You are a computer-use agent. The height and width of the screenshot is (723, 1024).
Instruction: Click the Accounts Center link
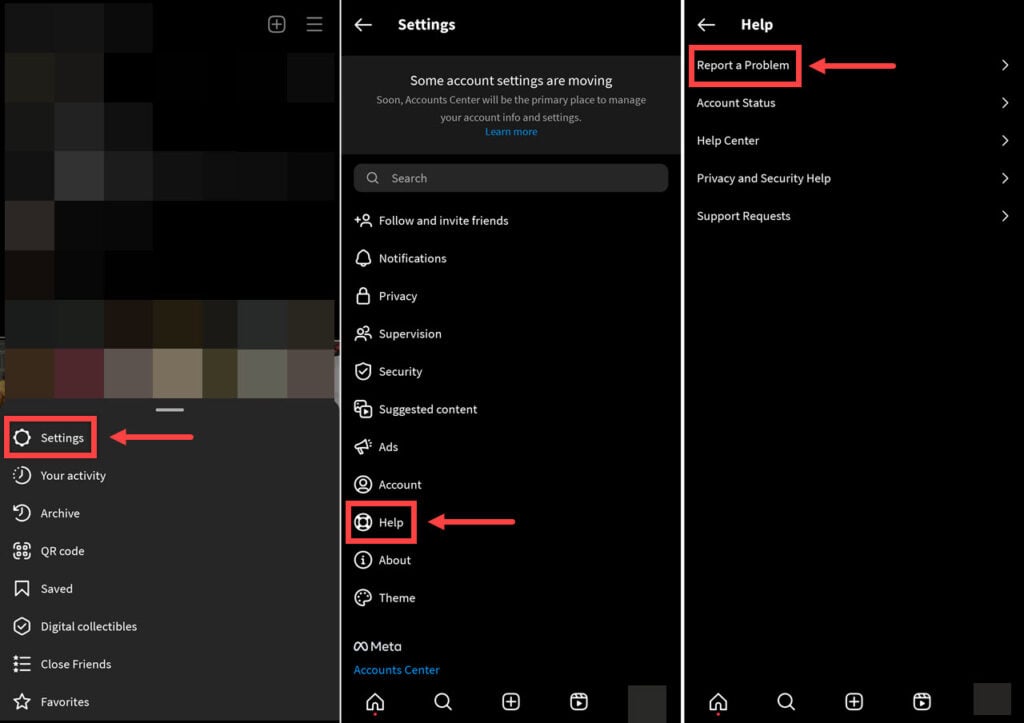point(396,670)
